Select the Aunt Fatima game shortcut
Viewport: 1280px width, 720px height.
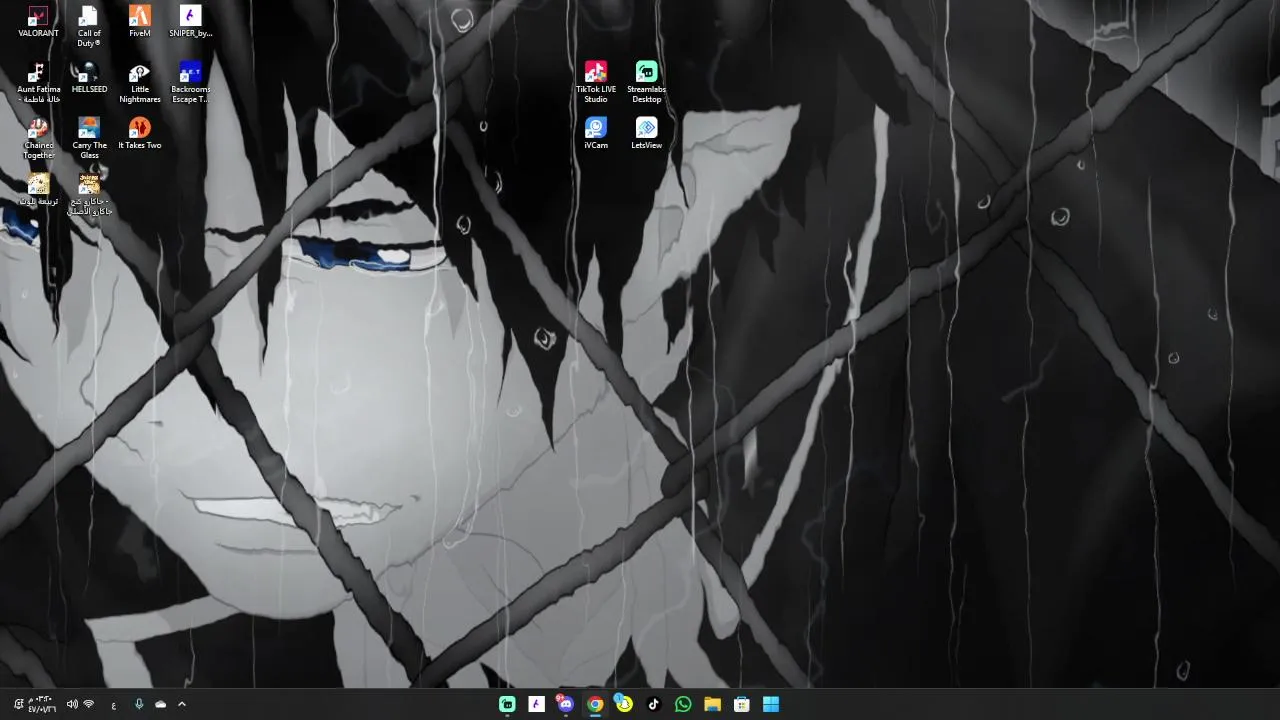tap(38, 82)
